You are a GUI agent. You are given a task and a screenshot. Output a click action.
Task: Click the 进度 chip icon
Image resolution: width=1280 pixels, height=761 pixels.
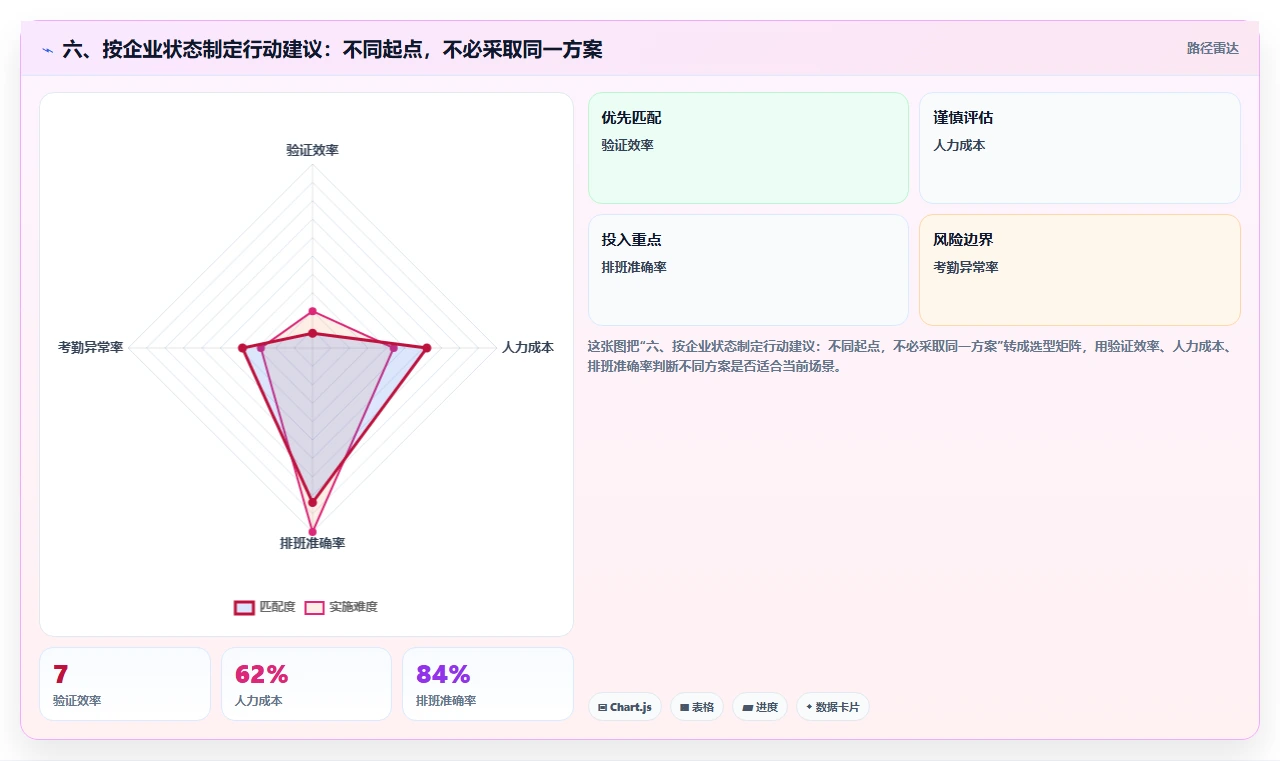click(x=747, y=708)
